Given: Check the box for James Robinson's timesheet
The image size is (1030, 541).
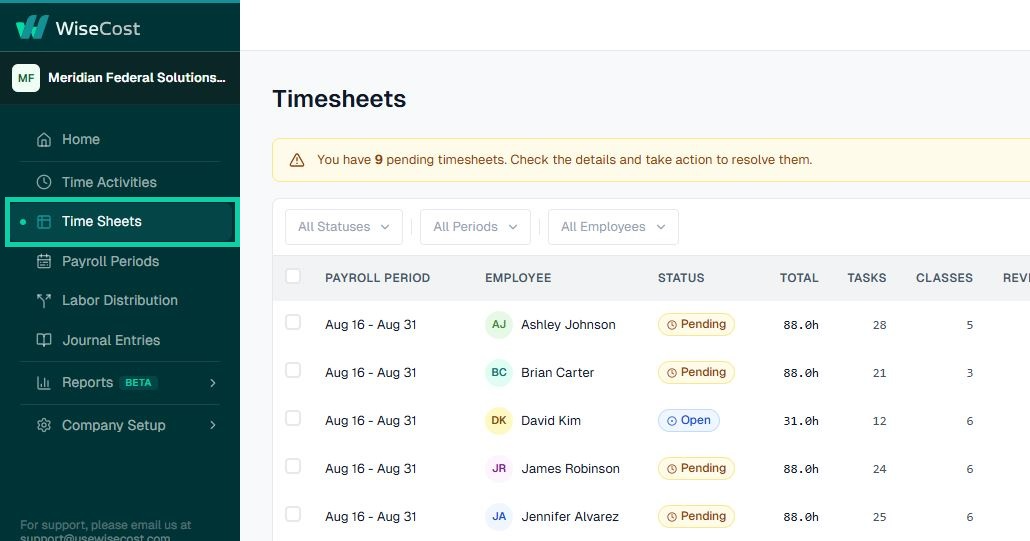Looking at the screenshot, I should tap(293, 466).
